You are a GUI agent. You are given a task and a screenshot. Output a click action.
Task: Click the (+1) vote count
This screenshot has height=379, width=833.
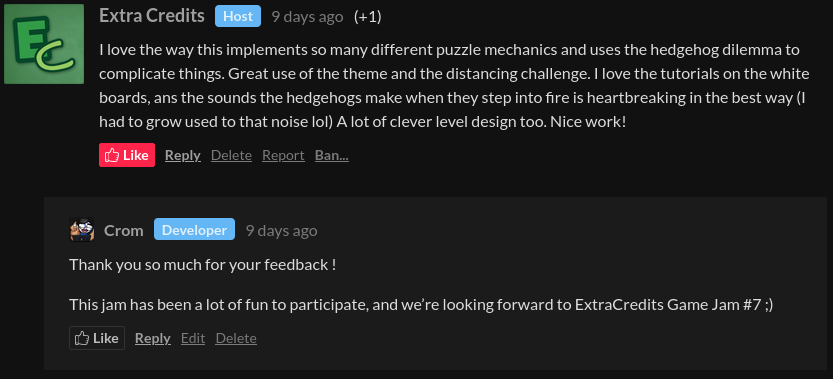(x=368, y=16)
